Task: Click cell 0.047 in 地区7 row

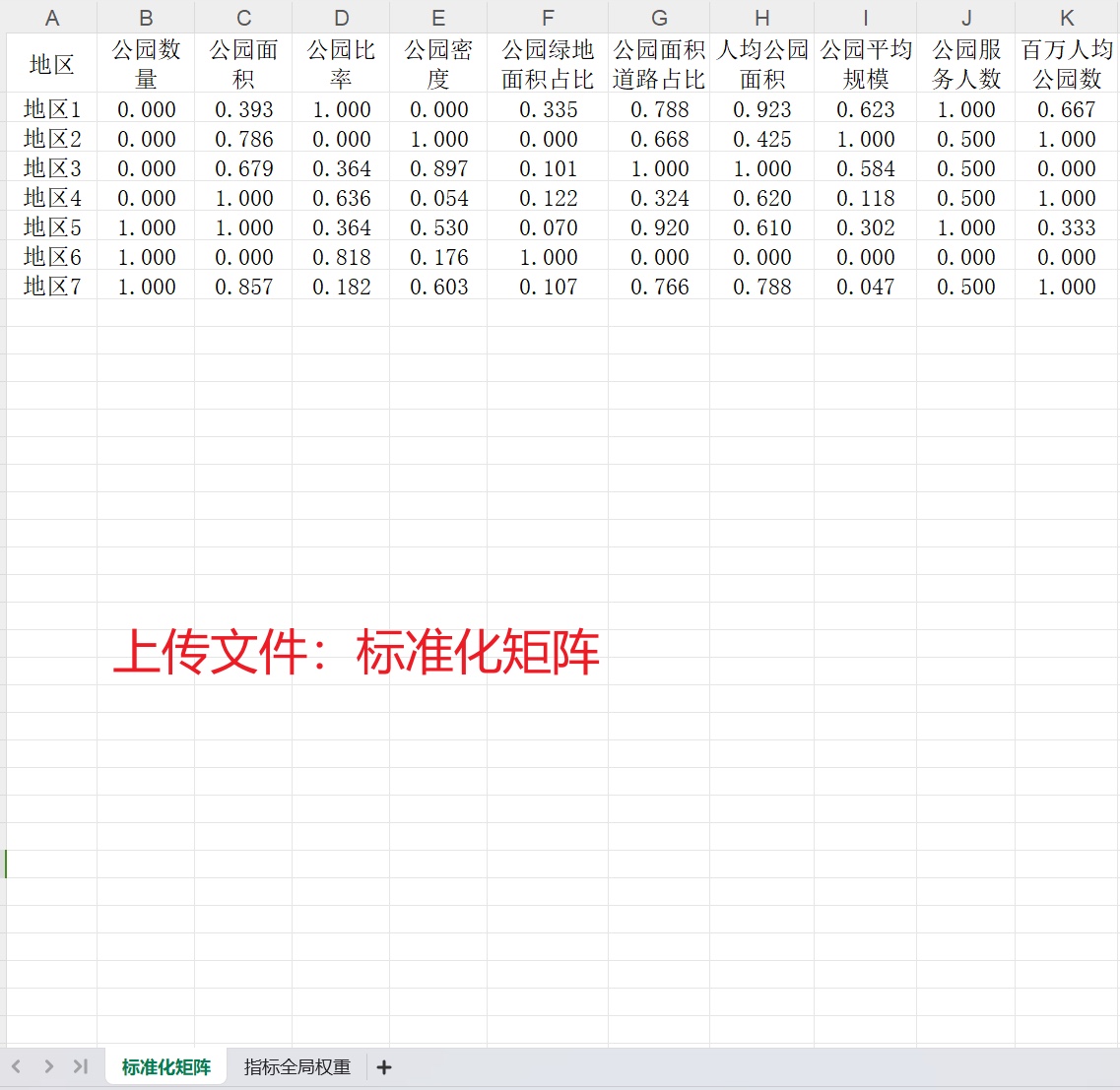Action: (866, 287)
